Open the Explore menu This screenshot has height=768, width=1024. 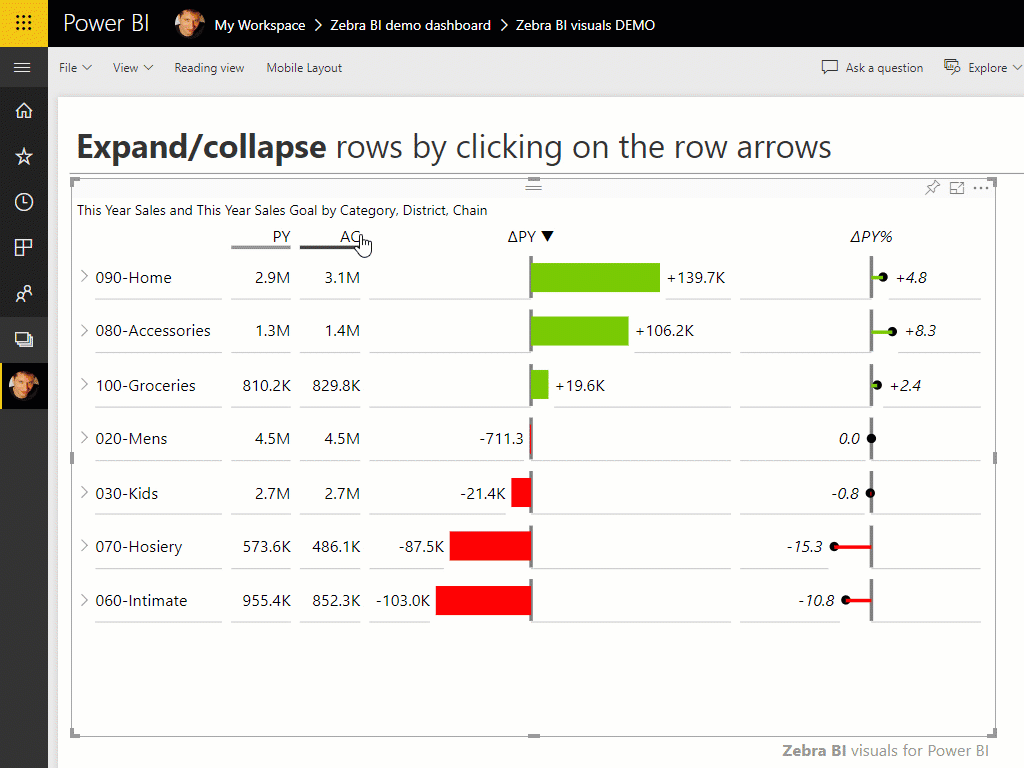coord(981,67)
